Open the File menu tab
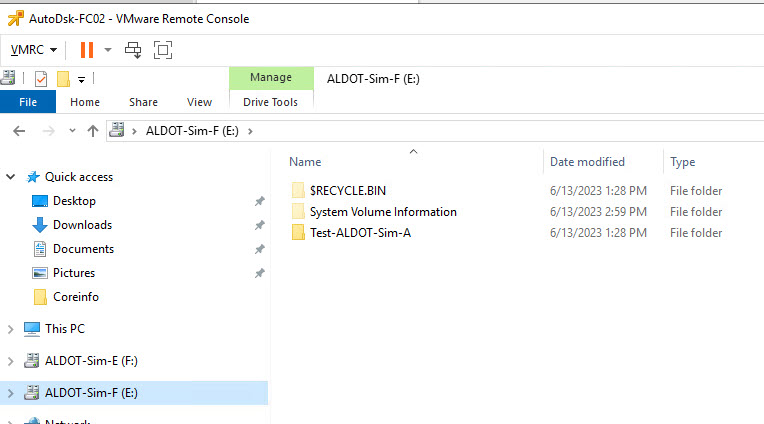The height and width of the screenshot is (424, 764). (x=28, y=102)
